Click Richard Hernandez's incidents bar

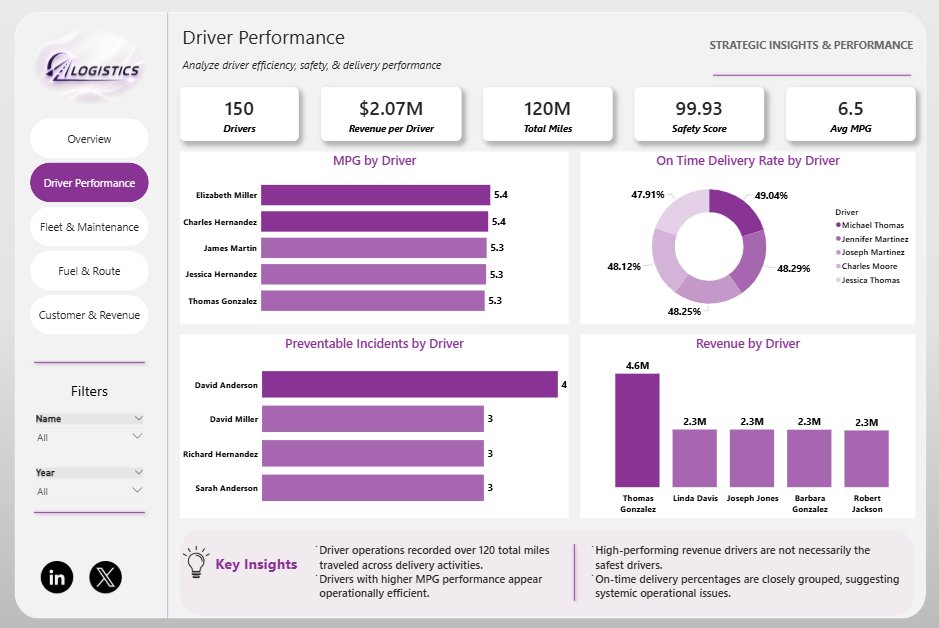[x=372, y=453]
